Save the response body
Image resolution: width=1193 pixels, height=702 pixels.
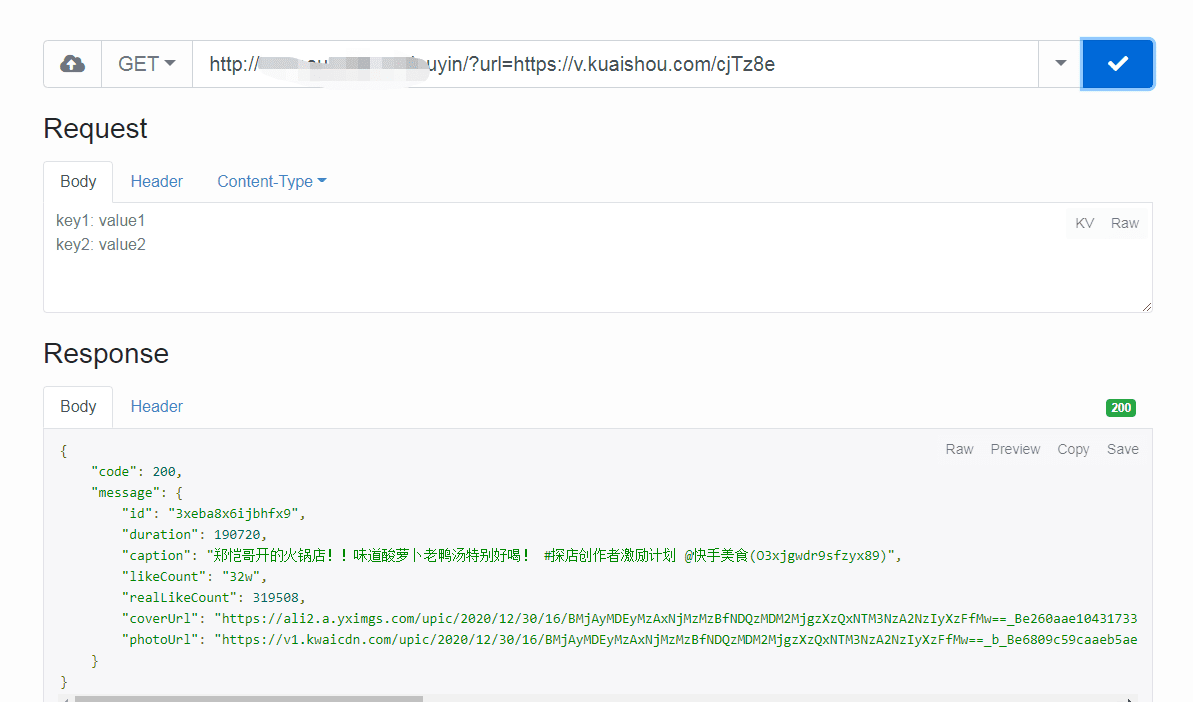point(1122,449)
